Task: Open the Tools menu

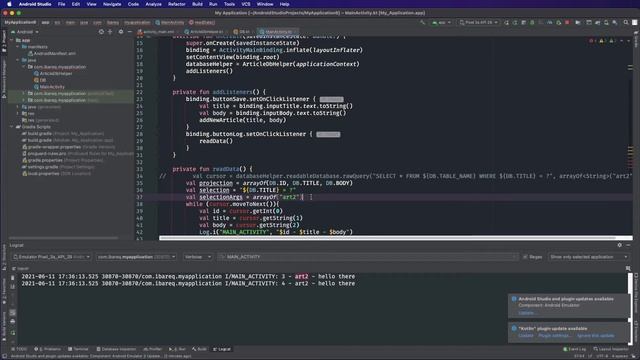Action: [229, 4]
